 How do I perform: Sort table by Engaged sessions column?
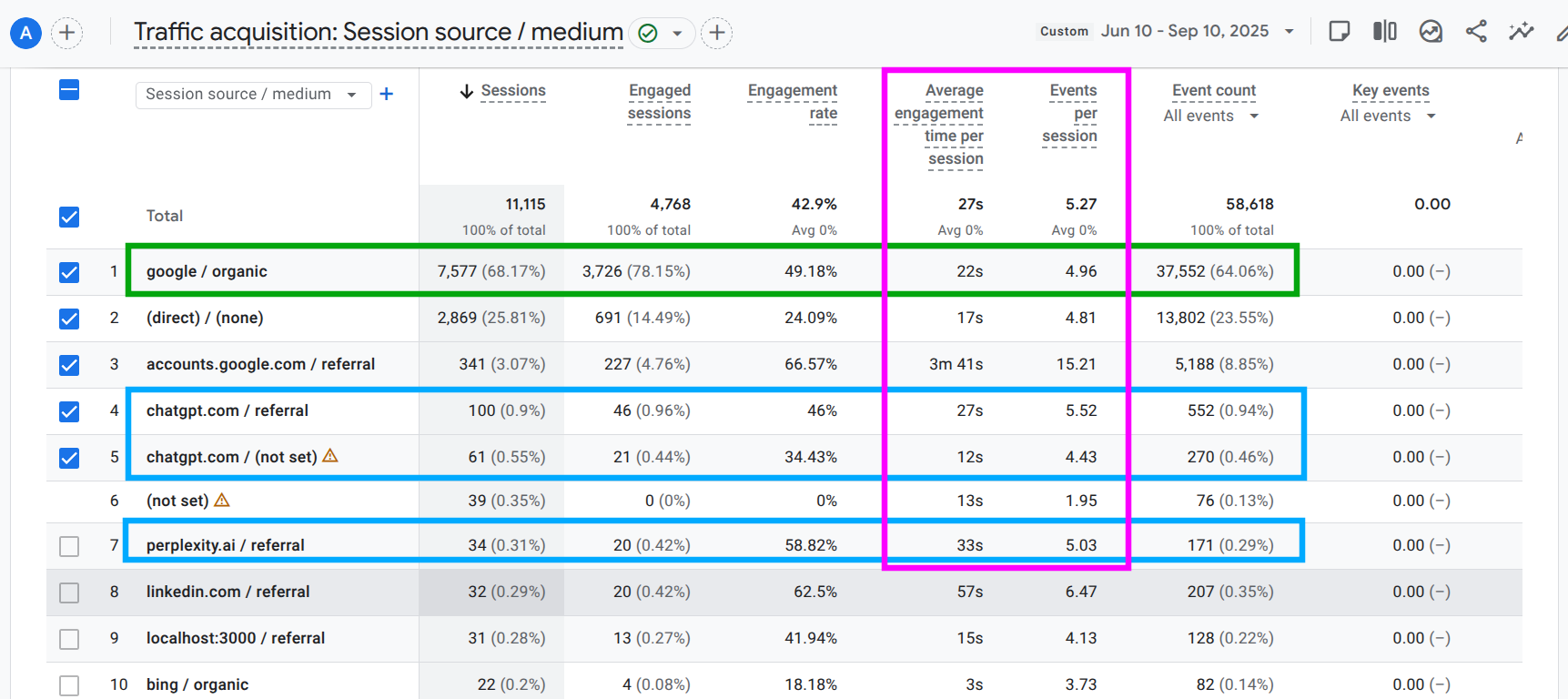[x=659, y=102]
